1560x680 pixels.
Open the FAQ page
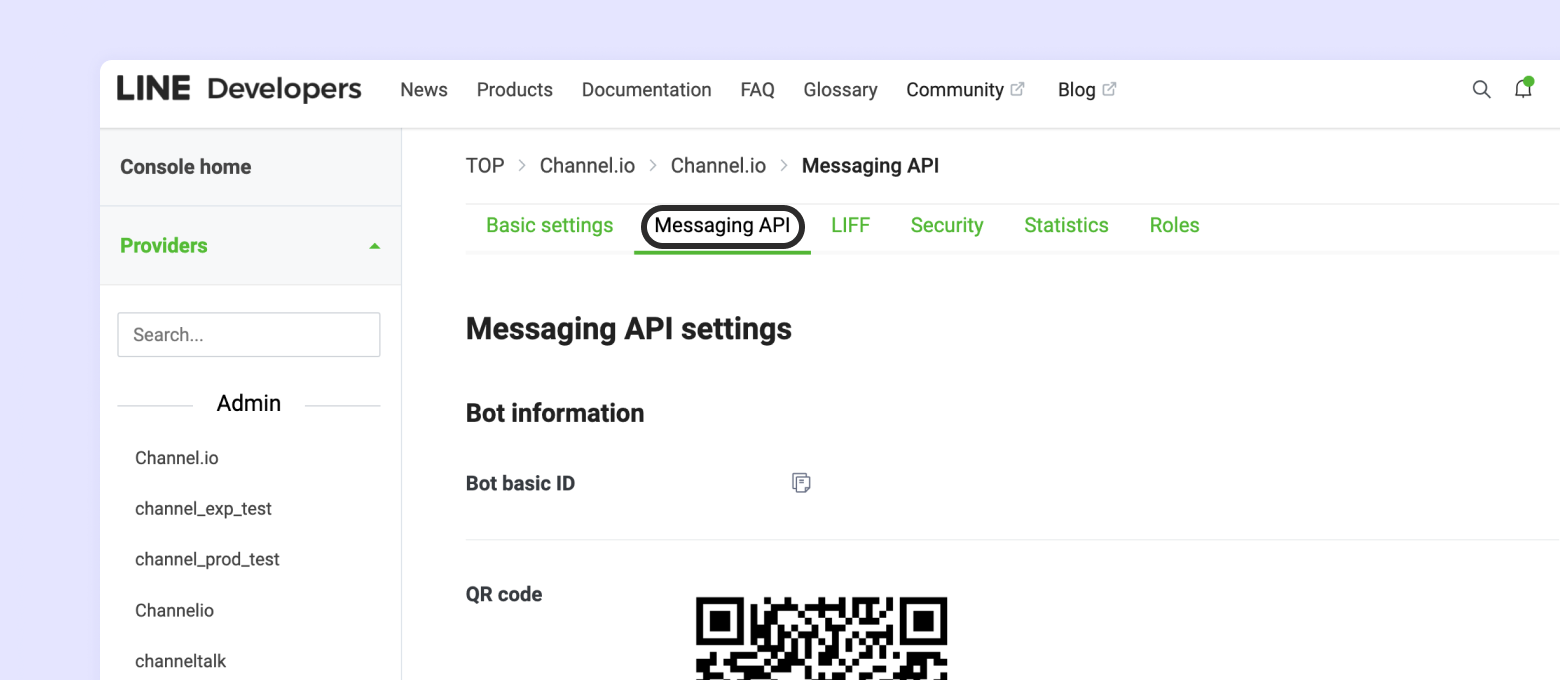758,90
